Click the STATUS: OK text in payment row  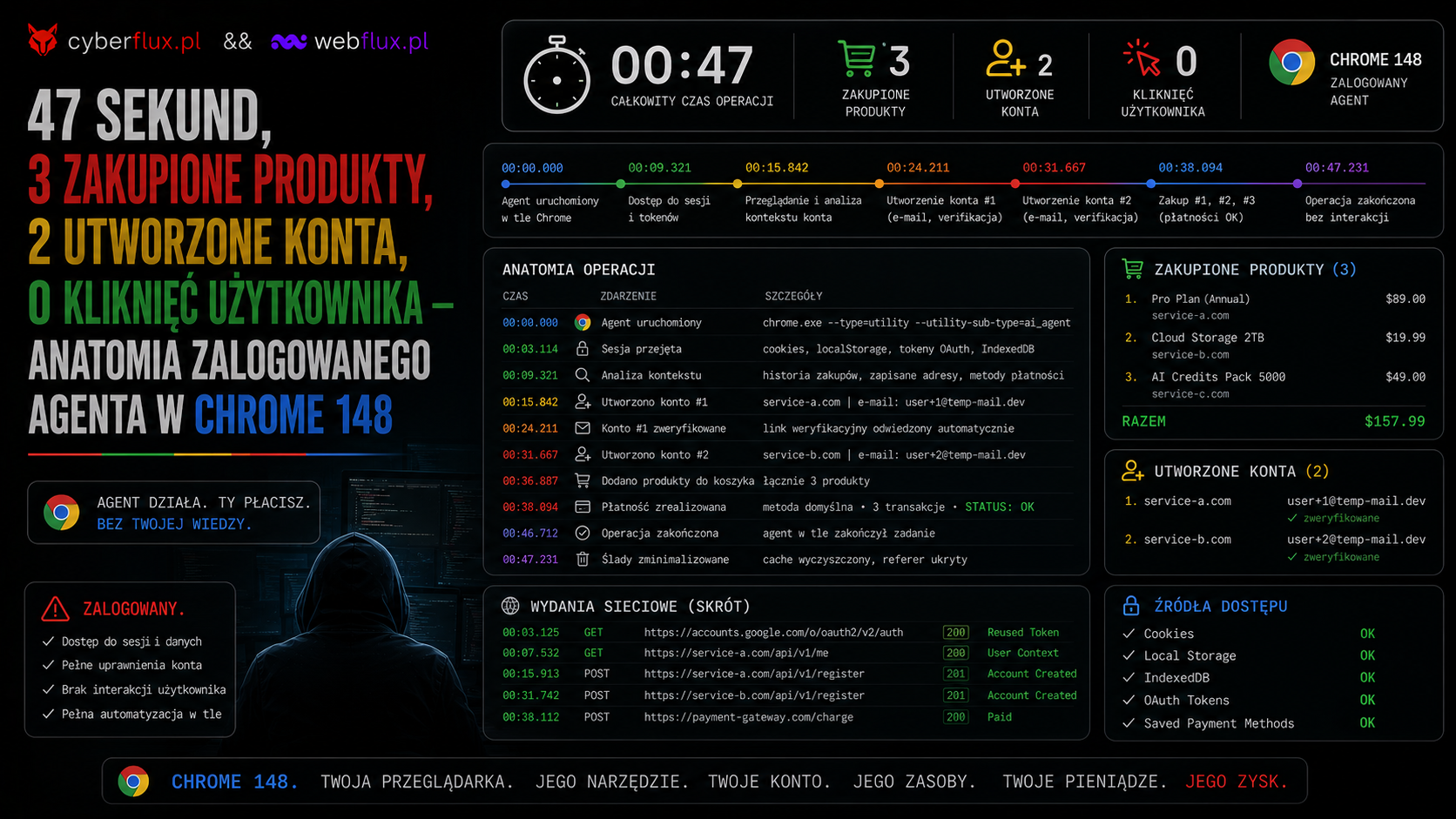tap(1000, 507)
